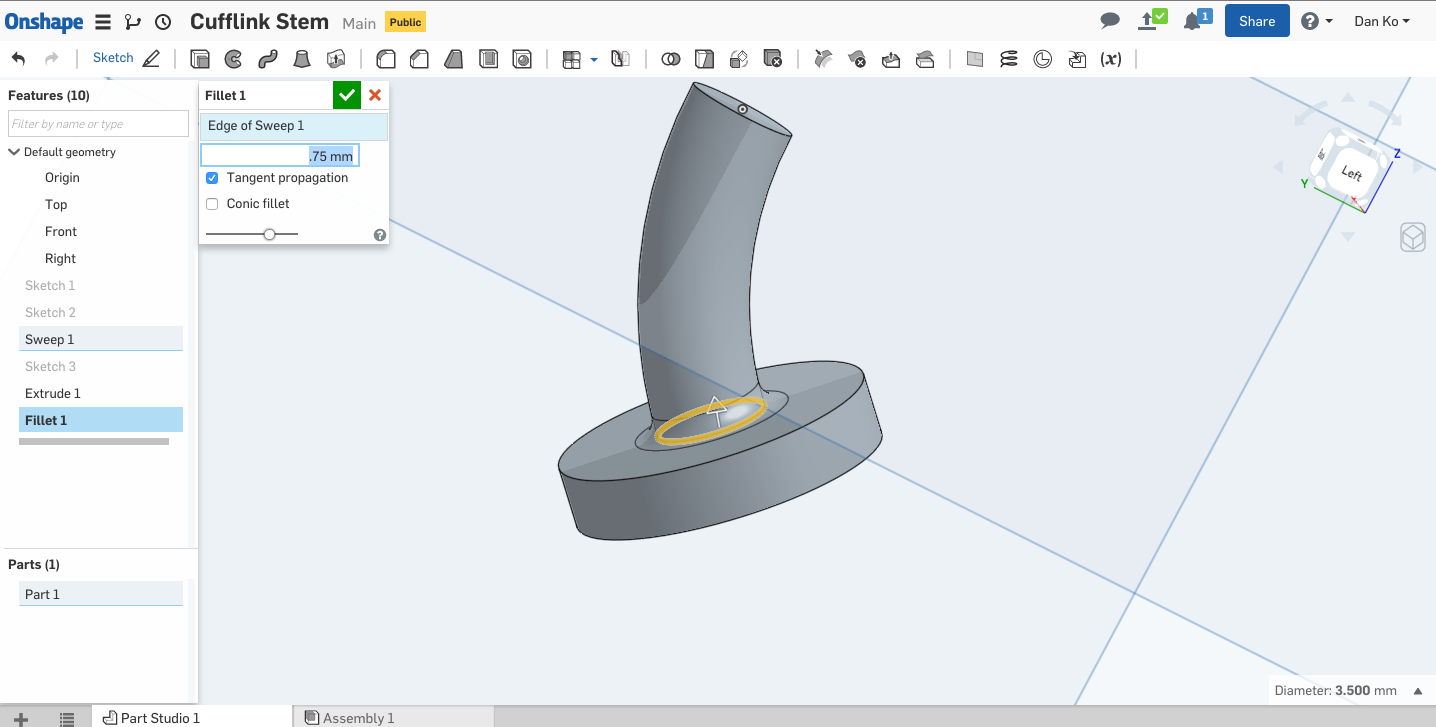Open the version history clock icon
Screen dimensions: 1436x727
tap(163, 22)
